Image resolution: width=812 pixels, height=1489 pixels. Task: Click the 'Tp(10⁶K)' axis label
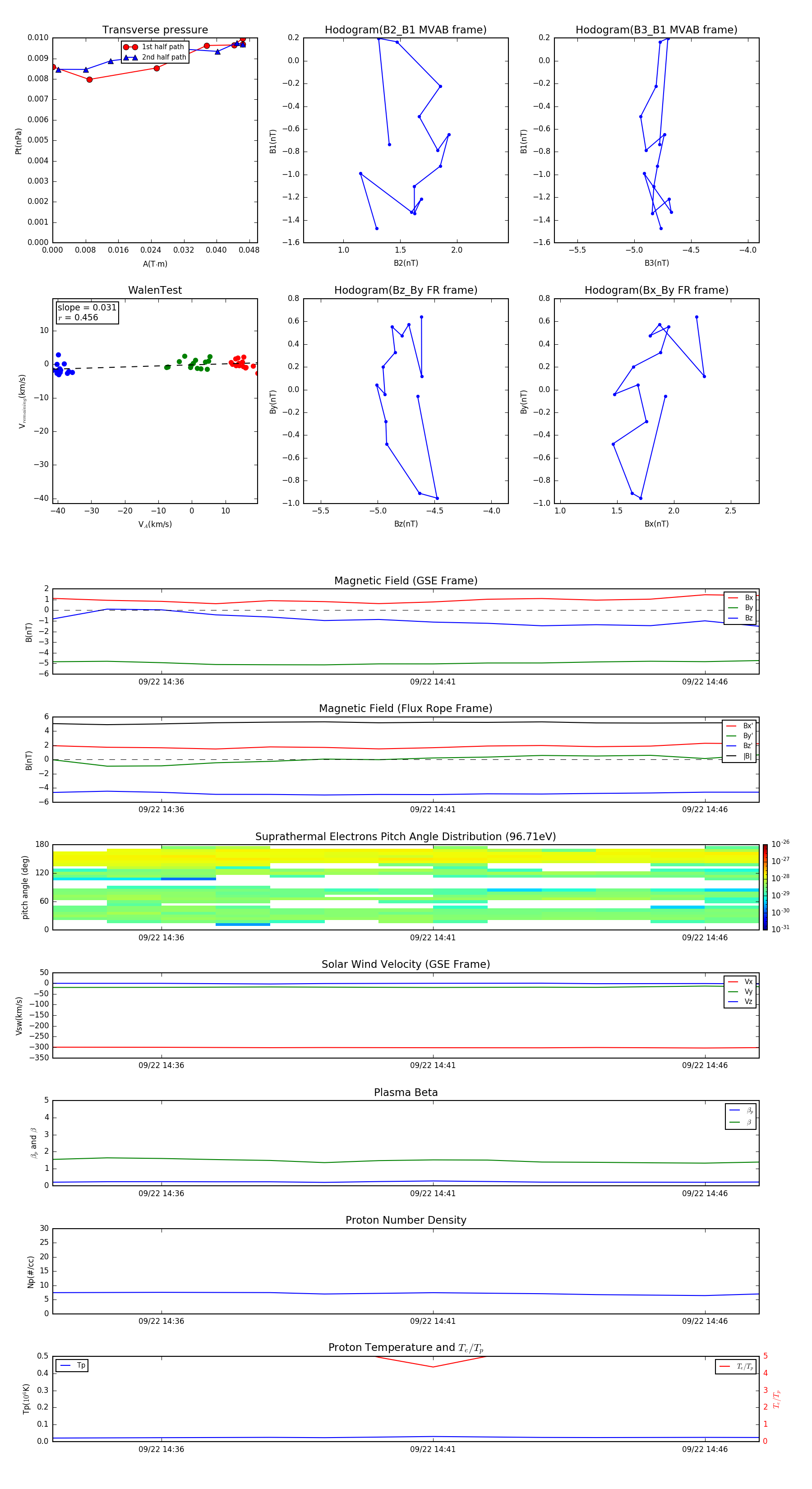coord(26,1399)
